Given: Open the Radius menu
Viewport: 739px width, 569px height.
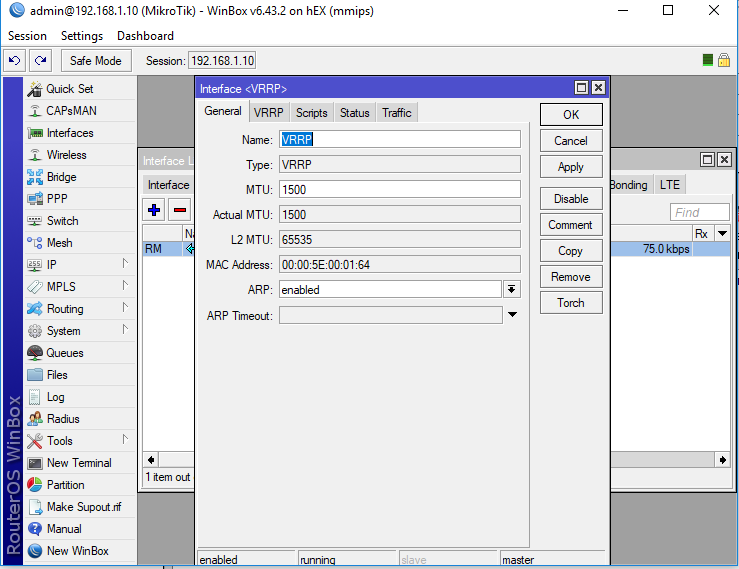Looking at the screenshot, I should [79, 419].
